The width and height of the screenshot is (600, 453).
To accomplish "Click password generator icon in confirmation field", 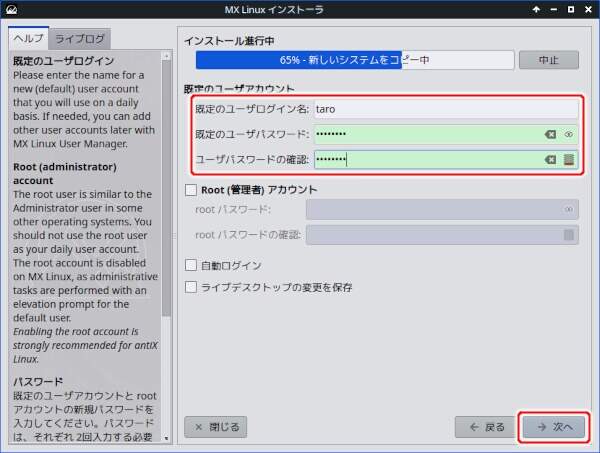I will coord(568,159).
